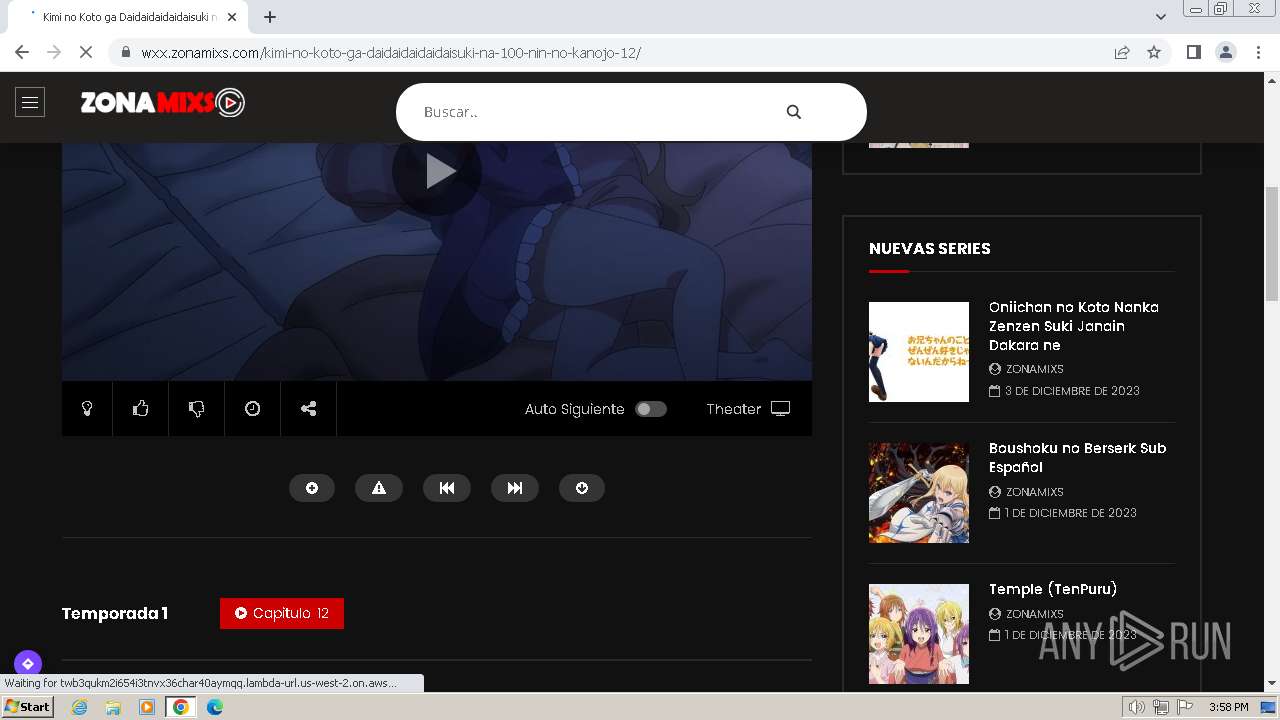The image size is (1280, 720).
Task: Click the warning report button
Action: click(379, 488)
